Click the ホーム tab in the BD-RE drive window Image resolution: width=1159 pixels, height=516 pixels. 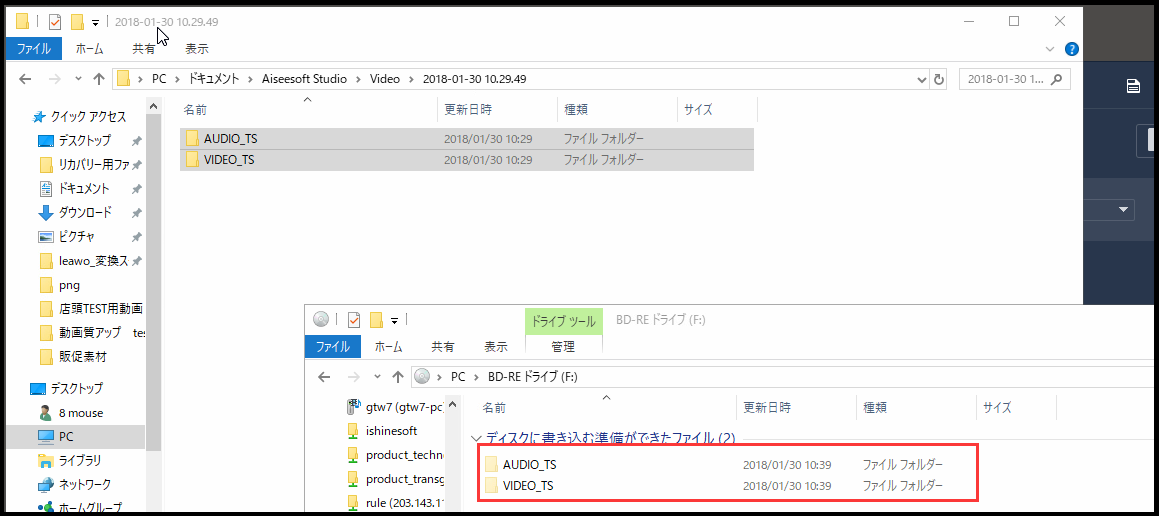(389, 346)
